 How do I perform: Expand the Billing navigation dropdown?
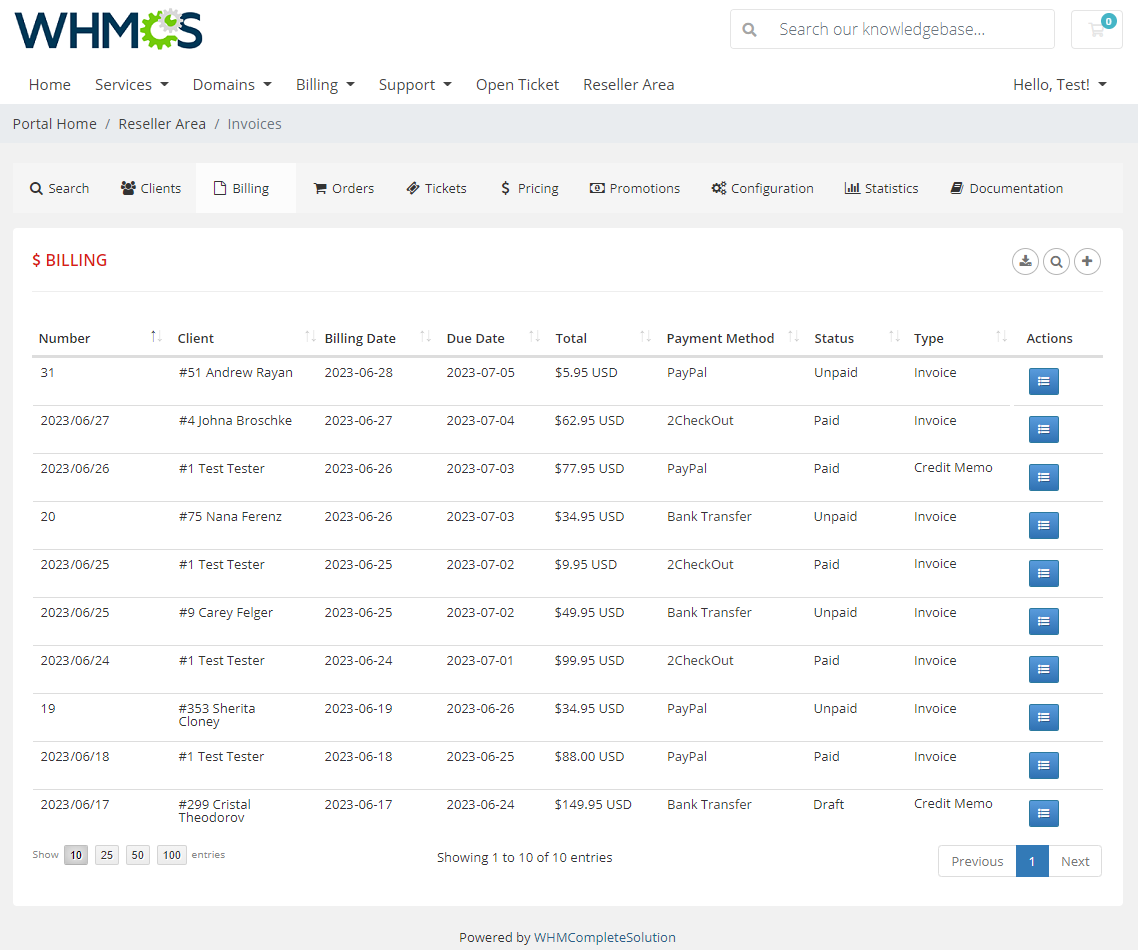click(325, 85)
